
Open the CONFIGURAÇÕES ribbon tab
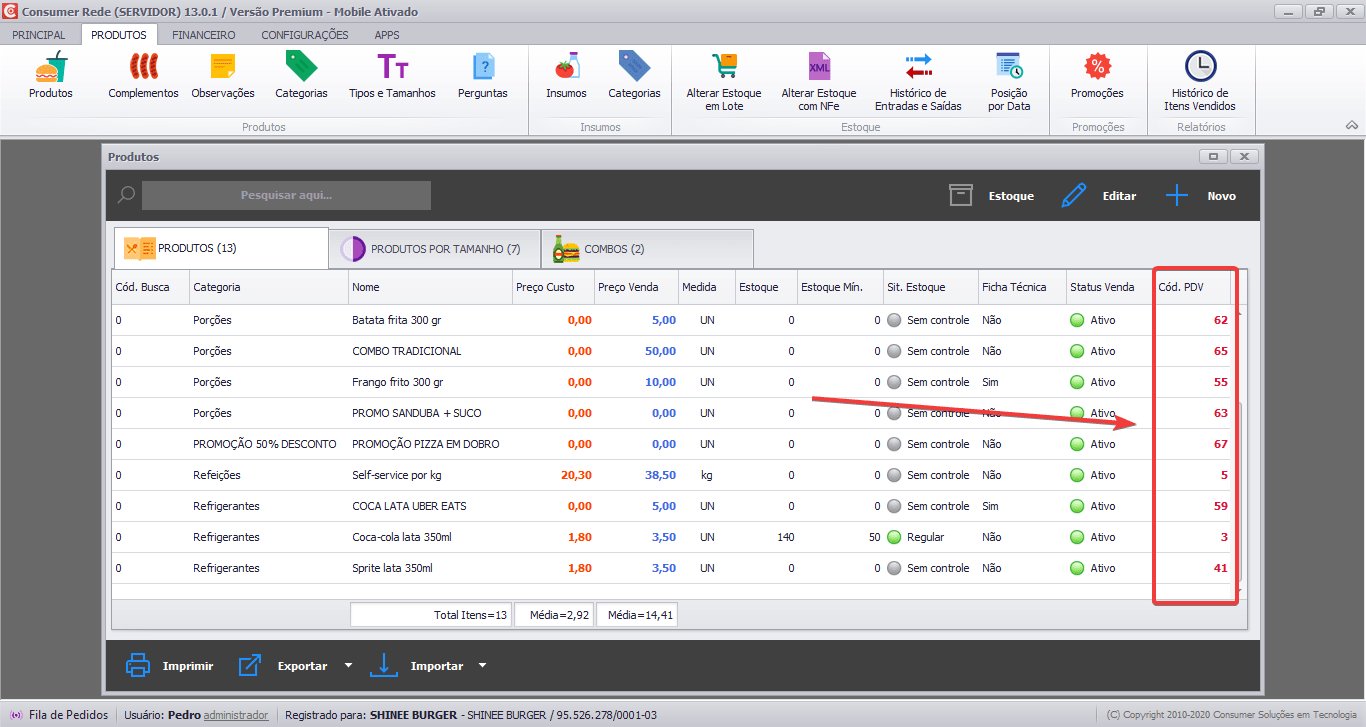point(305,35)
